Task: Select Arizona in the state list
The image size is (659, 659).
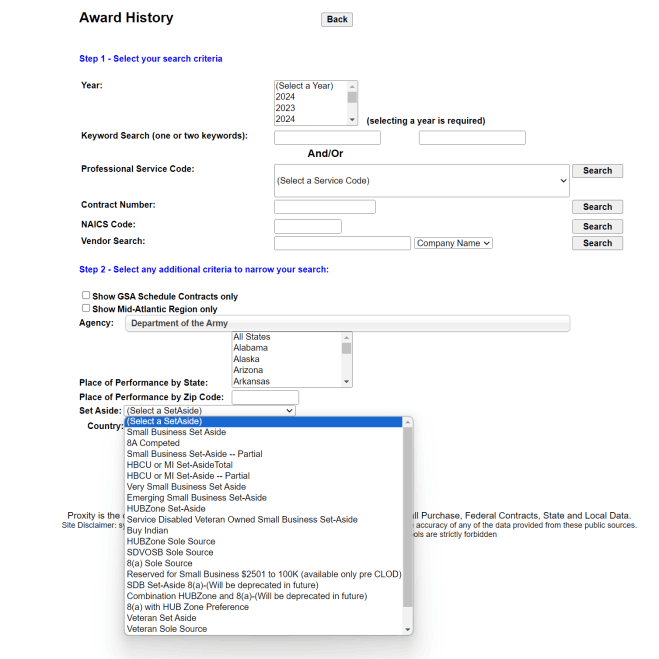Action: pyautogui.click(x=287, y=370)
